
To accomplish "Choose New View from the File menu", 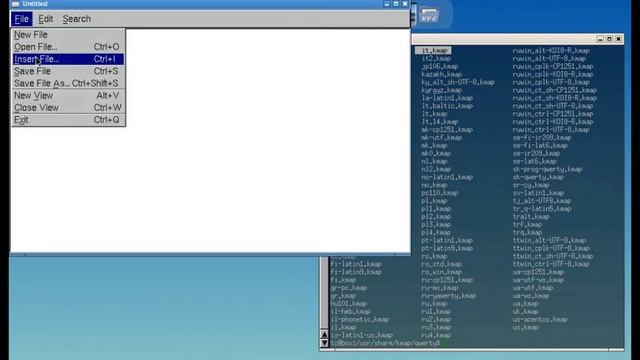I will pyautogui.click(x=68, y=96).
